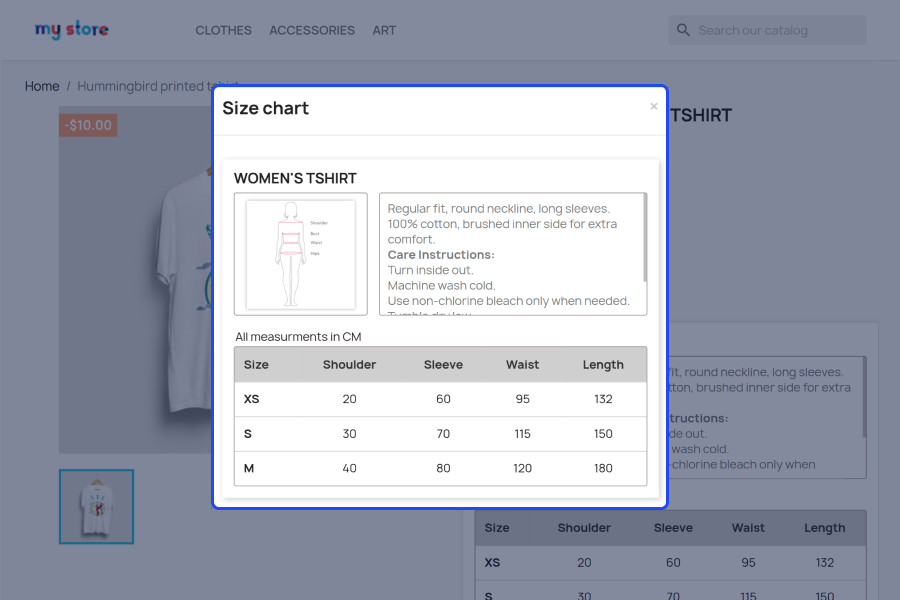Click the my store logo
Screen dimensions: 900x600
coord(72,29)
